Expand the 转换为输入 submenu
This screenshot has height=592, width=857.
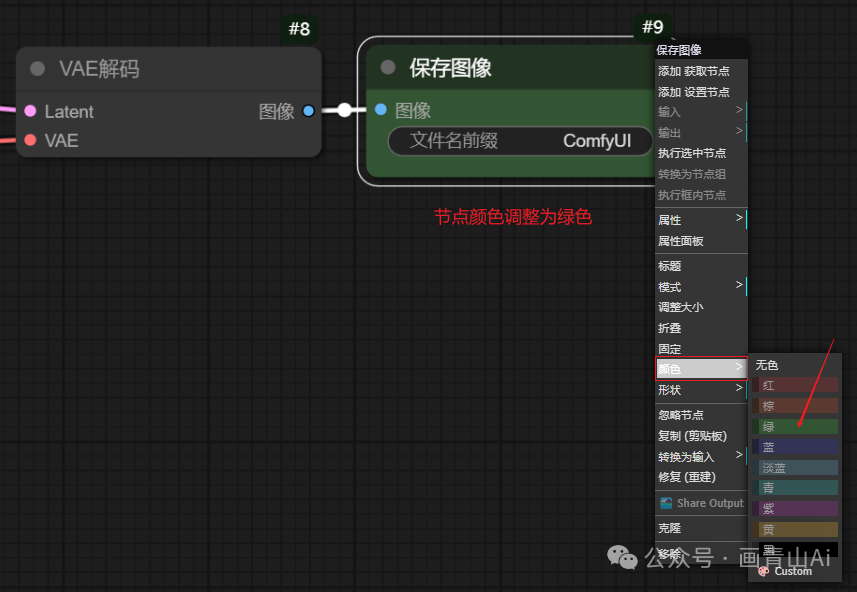point(701,456)
